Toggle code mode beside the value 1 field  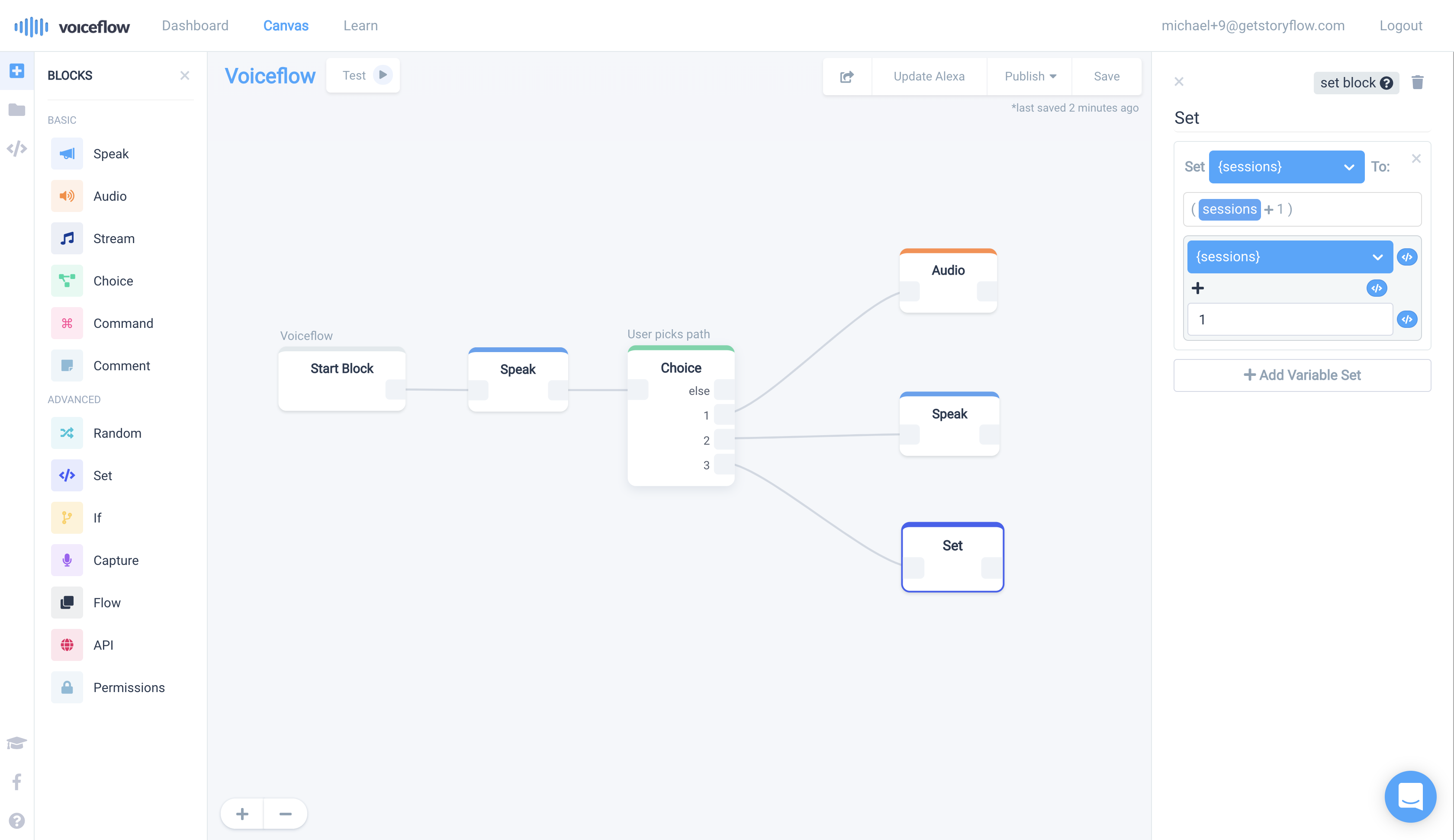(x=1407, y=319)
